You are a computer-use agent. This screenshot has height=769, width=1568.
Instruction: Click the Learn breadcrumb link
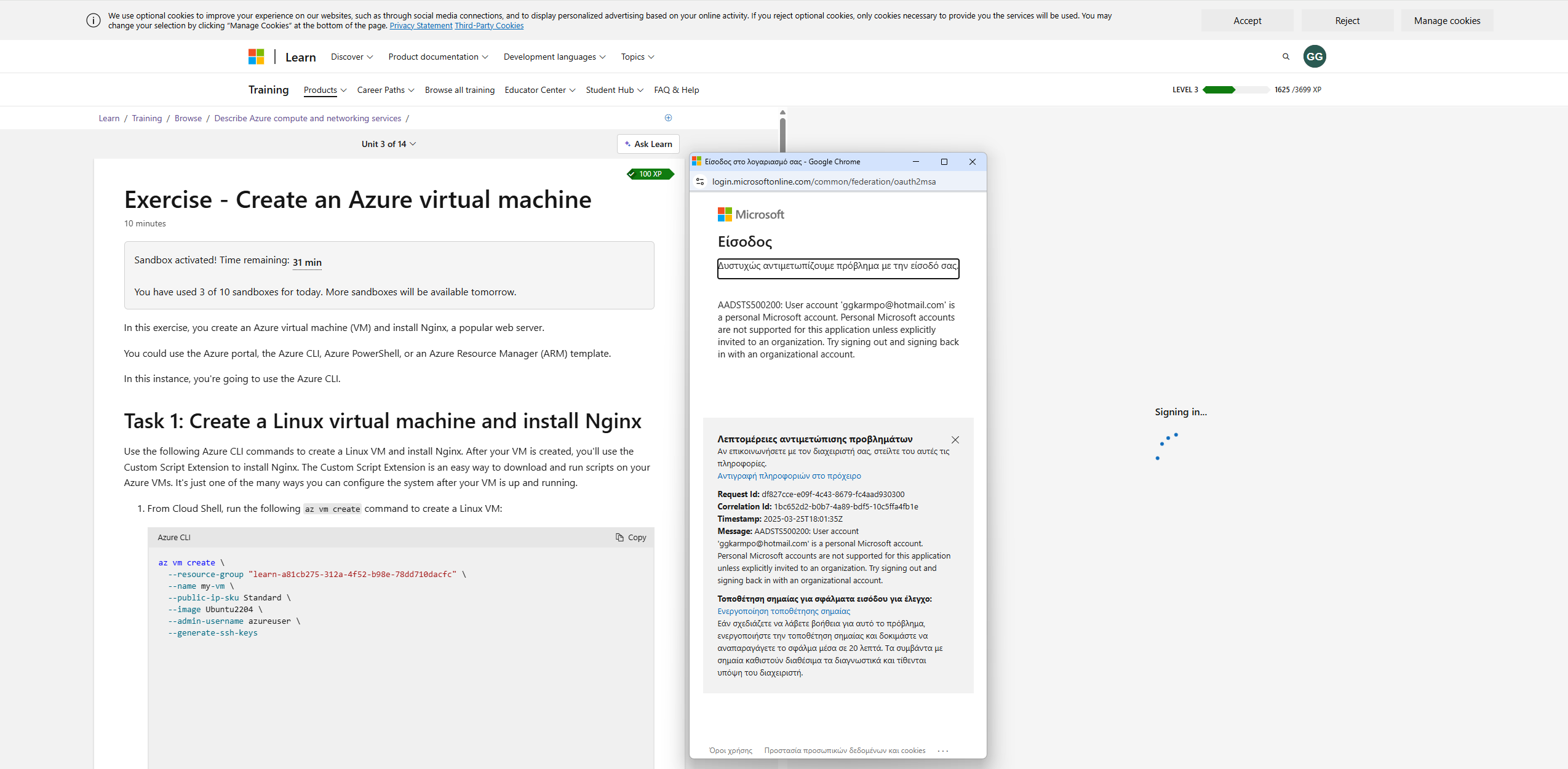109,118
